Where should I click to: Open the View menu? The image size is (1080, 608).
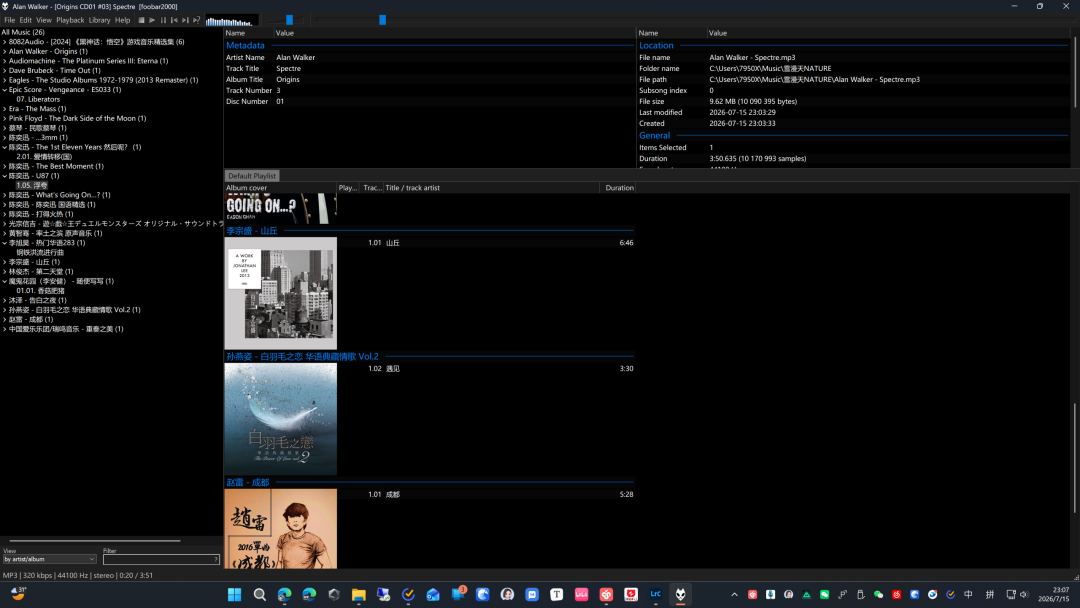tap(43, 20)
